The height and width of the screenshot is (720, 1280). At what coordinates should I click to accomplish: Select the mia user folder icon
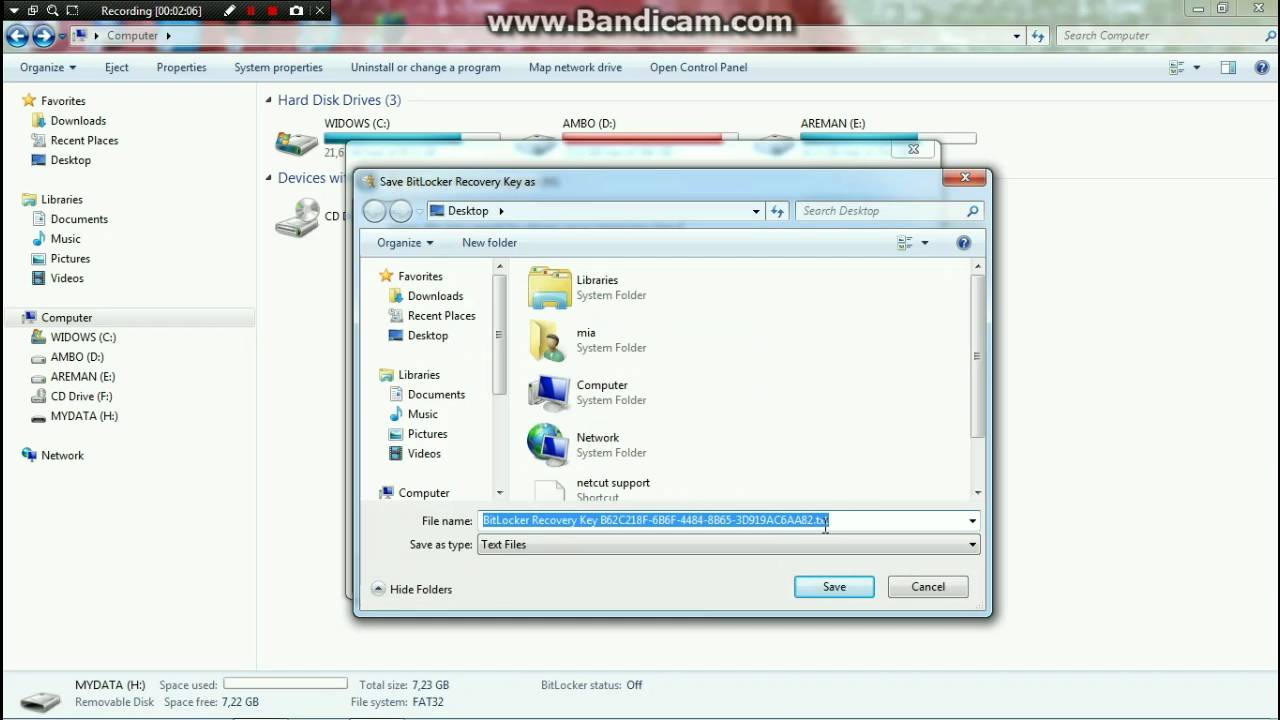(549, 340)
